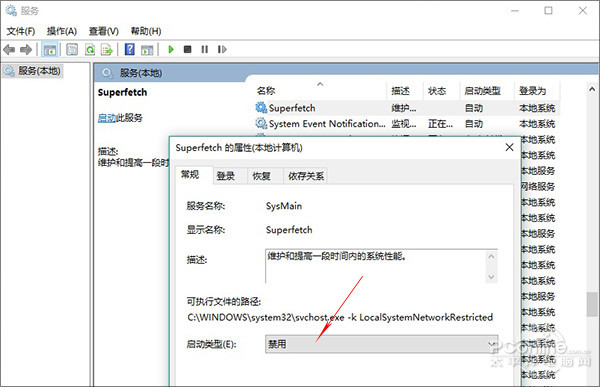Click the services list scrollbar up arrow
The image size is (600, 387).
592,89
